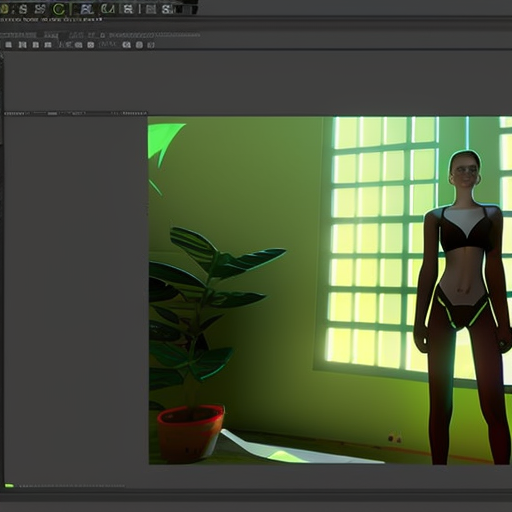Click the green circular C icon in top toolbar
512x512 pixels.
59,9
